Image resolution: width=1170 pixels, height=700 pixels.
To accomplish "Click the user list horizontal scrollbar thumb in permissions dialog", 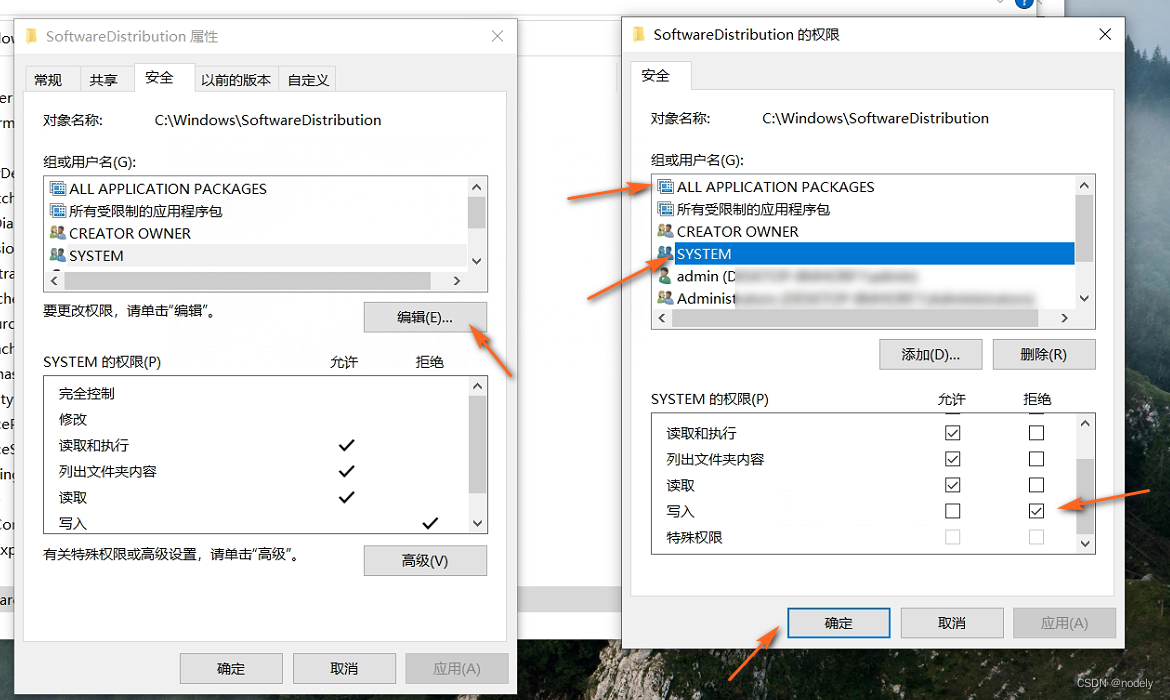I will pyautogui.click(x=855, y=318).
